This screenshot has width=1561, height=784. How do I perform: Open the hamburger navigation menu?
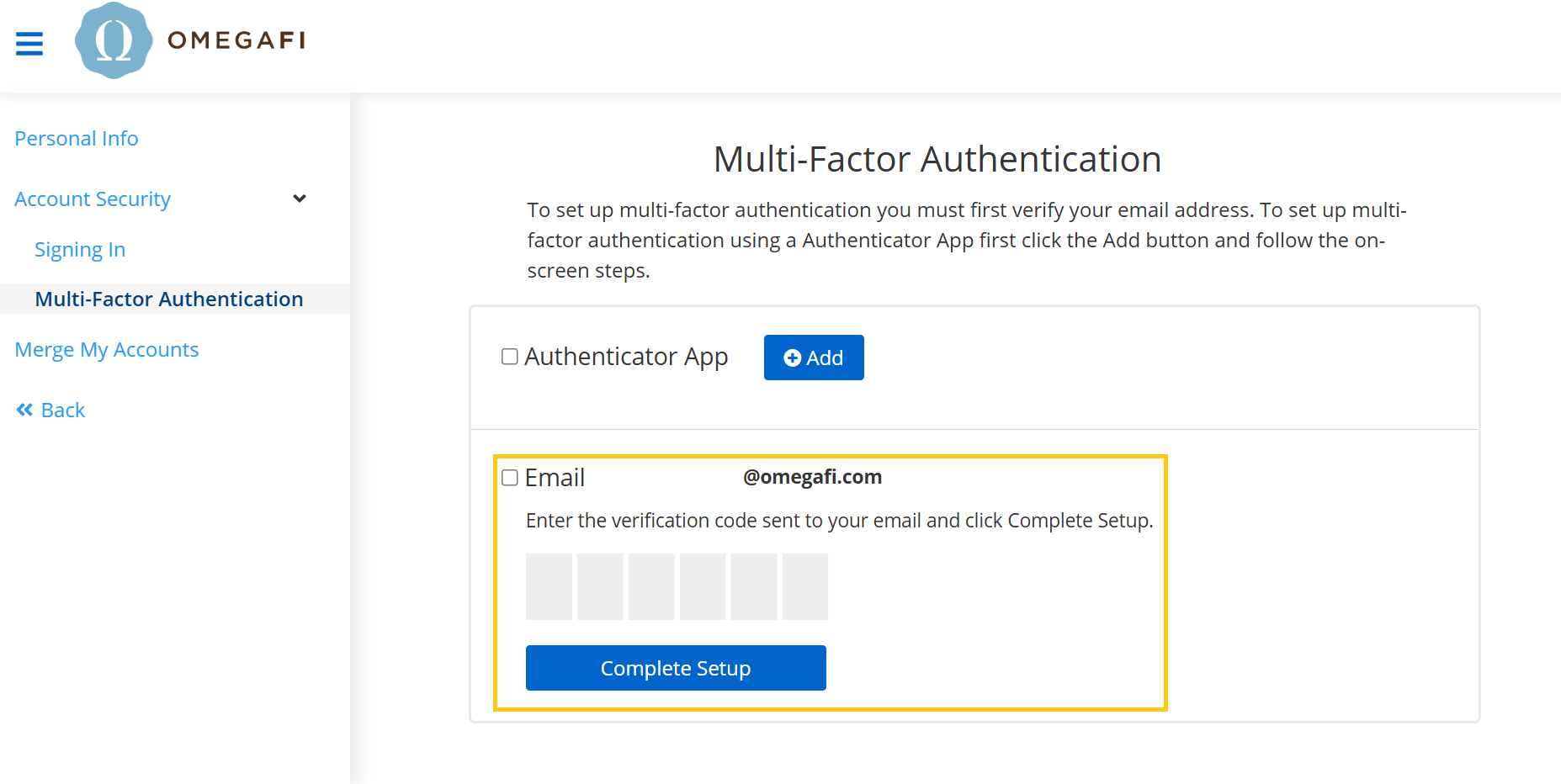click(x=29, y=43)
